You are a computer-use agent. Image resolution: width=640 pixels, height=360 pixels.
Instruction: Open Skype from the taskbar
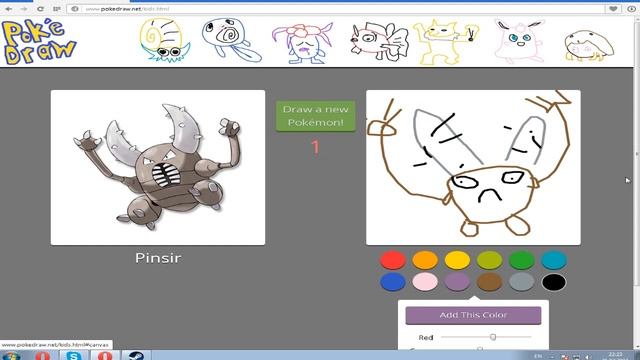[x=74, y=356]
